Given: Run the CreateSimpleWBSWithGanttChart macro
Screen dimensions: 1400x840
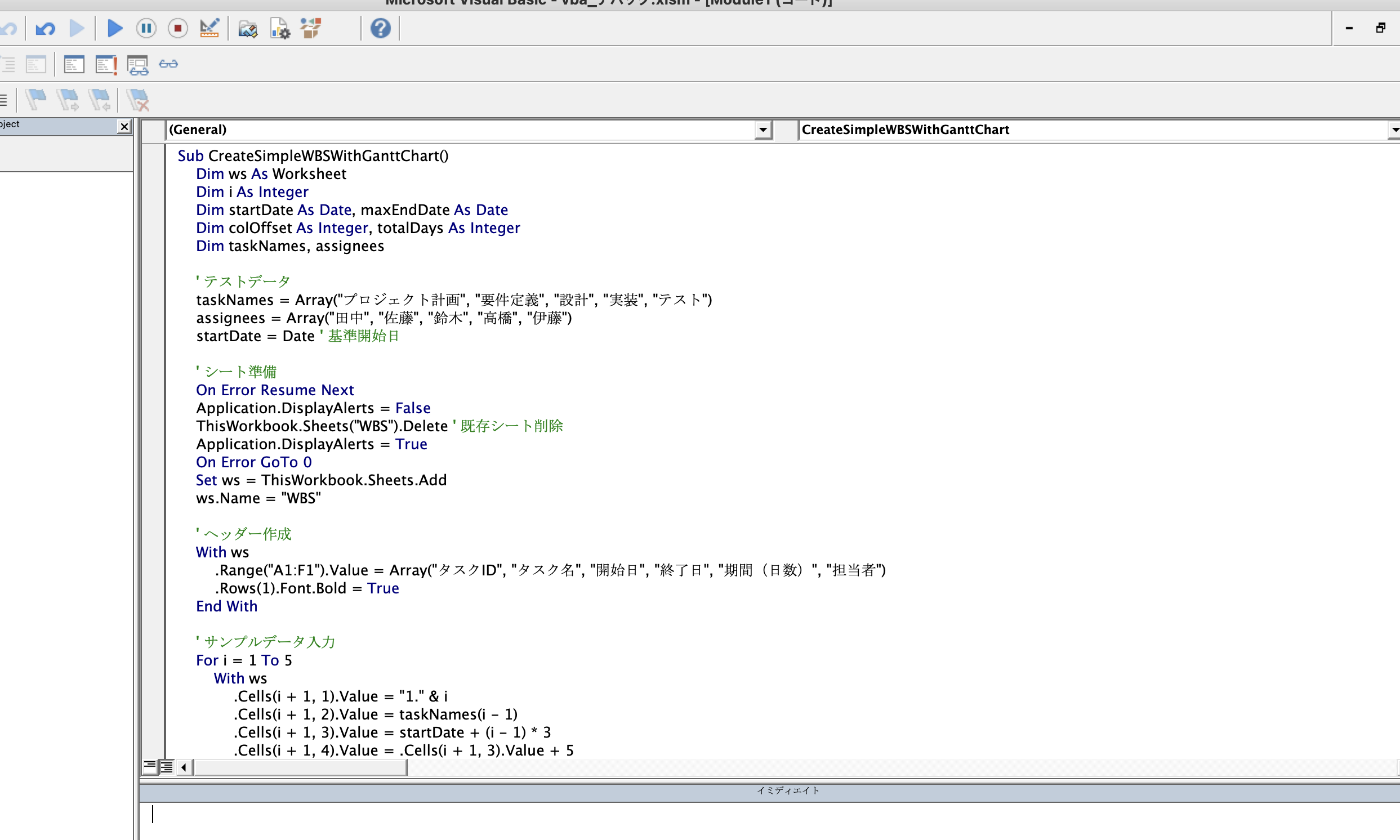Looking at the screenshot, I should (115, 28).
